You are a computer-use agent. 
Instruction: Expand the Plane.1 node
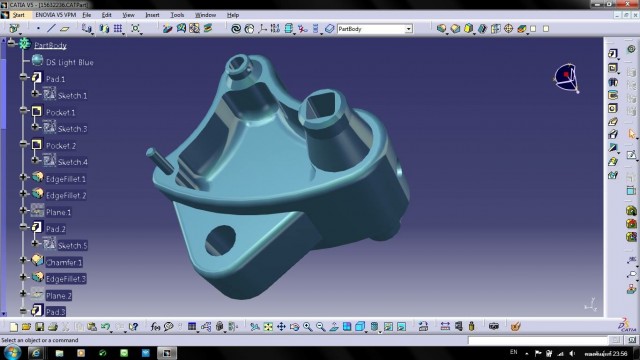tap(23, 210)
